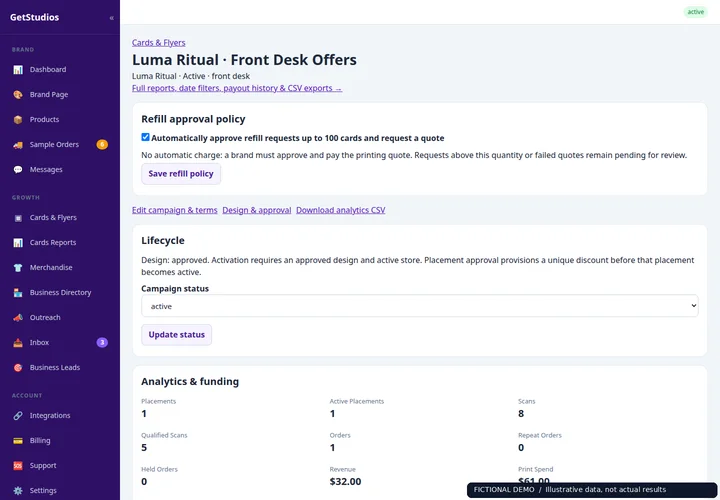Follow the Cards & Flyers breadcrumb link
The height and width of the screenshot is (500, 720).
click(158, 43)
